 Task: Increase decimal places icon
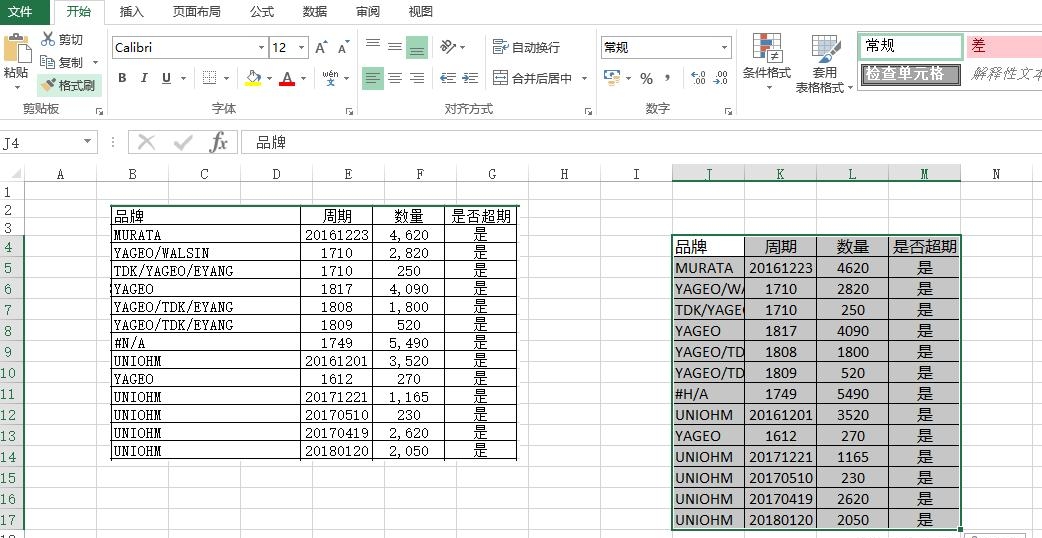[x=698, y=78]
